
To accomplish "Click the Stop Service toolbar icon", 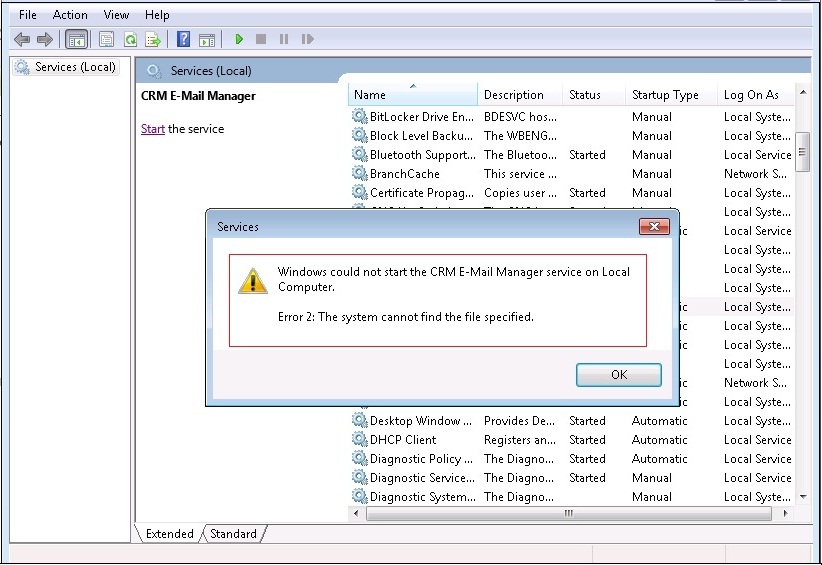I will point(261,39).
